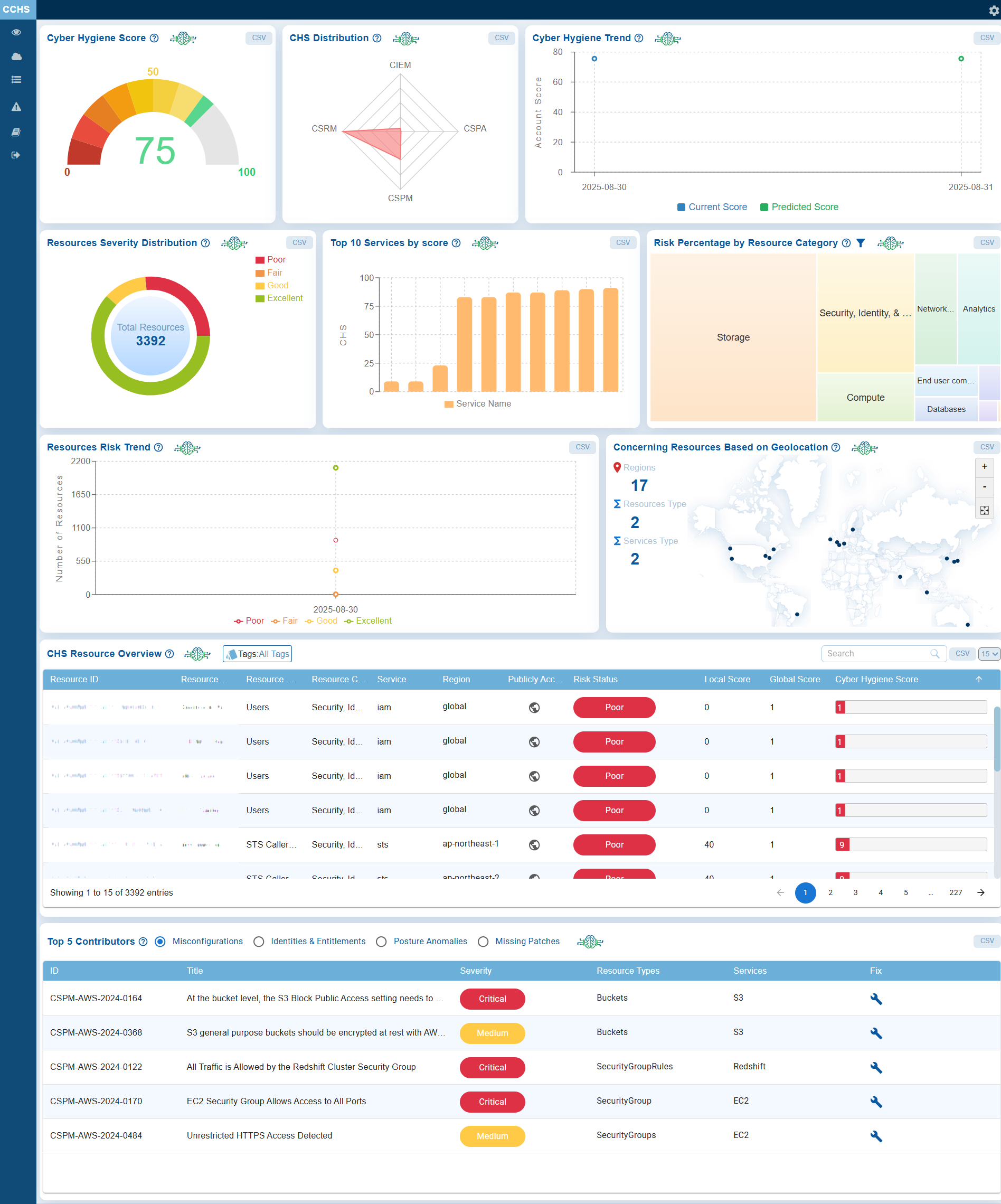Zoom in on the geolocation map

985,467
